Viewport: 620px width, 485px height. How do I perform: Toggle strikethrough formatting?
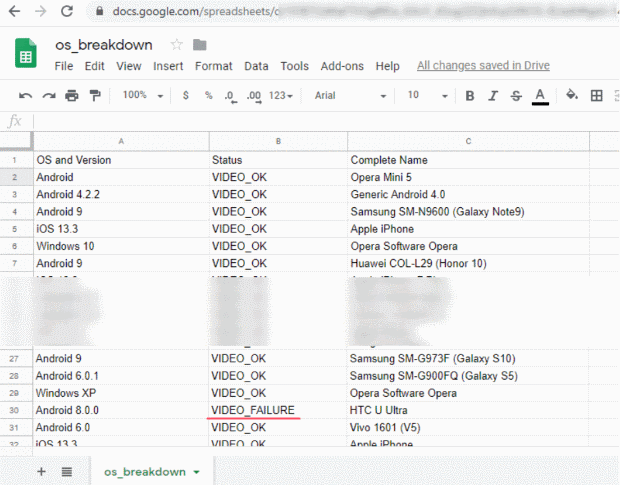click(x=516, y=96)
